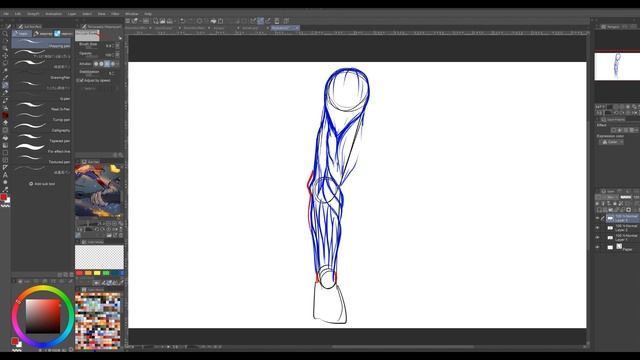The width and height of the screenshot is (640, 360).
Task: Click a color in the color set palette
Action: [x=98, y=321]
